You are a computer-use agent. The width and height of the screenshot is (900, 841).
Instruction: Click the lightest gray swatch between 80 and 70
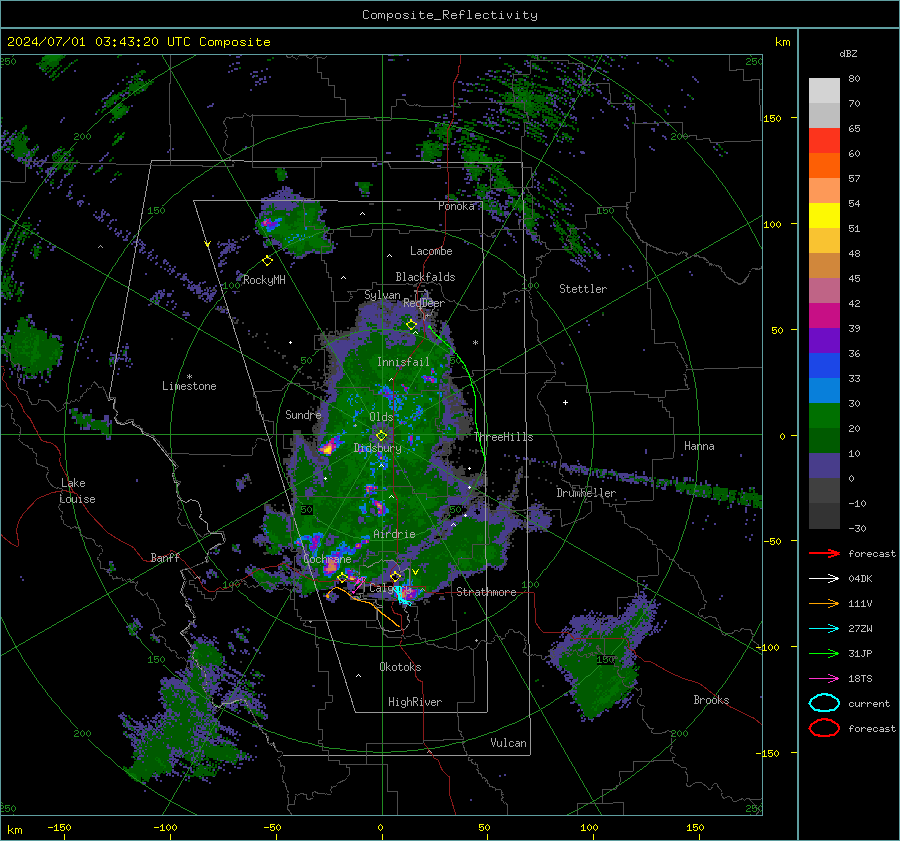click(824, 91)
